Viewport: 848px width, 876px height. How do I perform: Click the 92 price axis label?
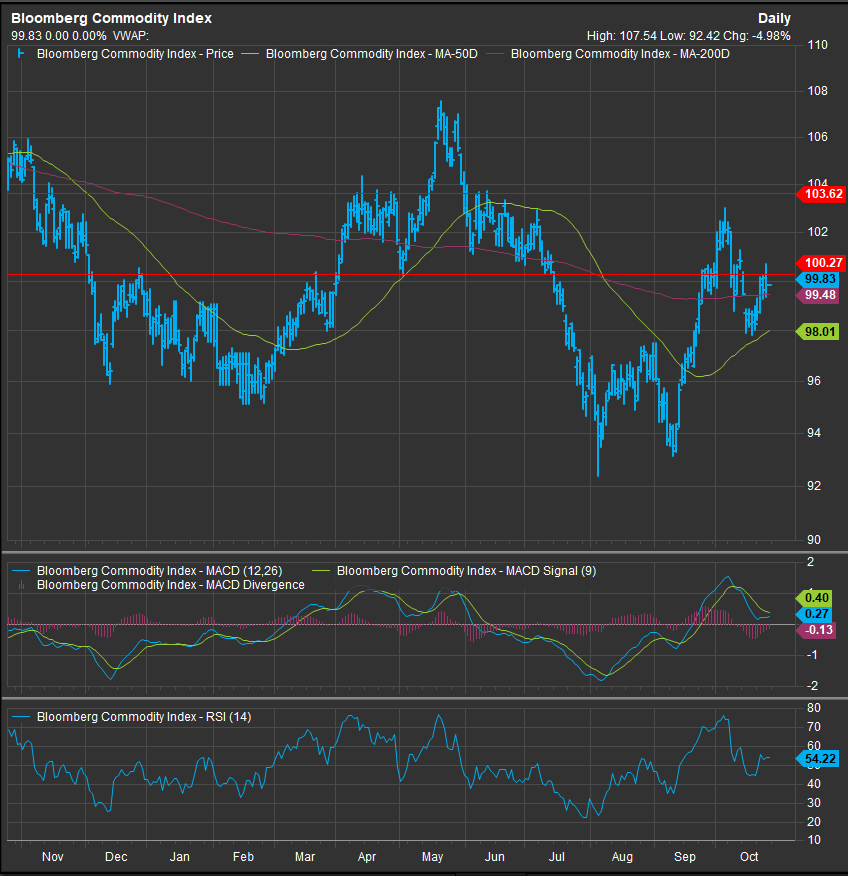click(814, 485)
